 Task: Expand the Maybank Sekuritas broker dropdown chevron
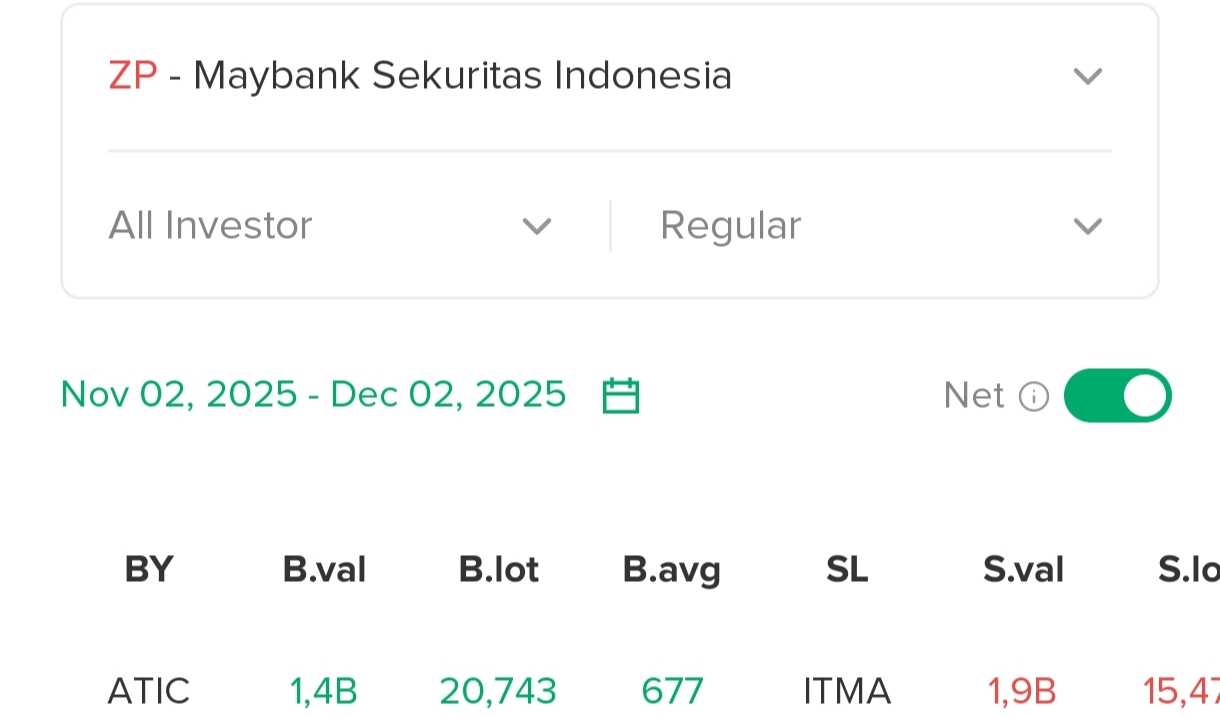(1086, 76)
